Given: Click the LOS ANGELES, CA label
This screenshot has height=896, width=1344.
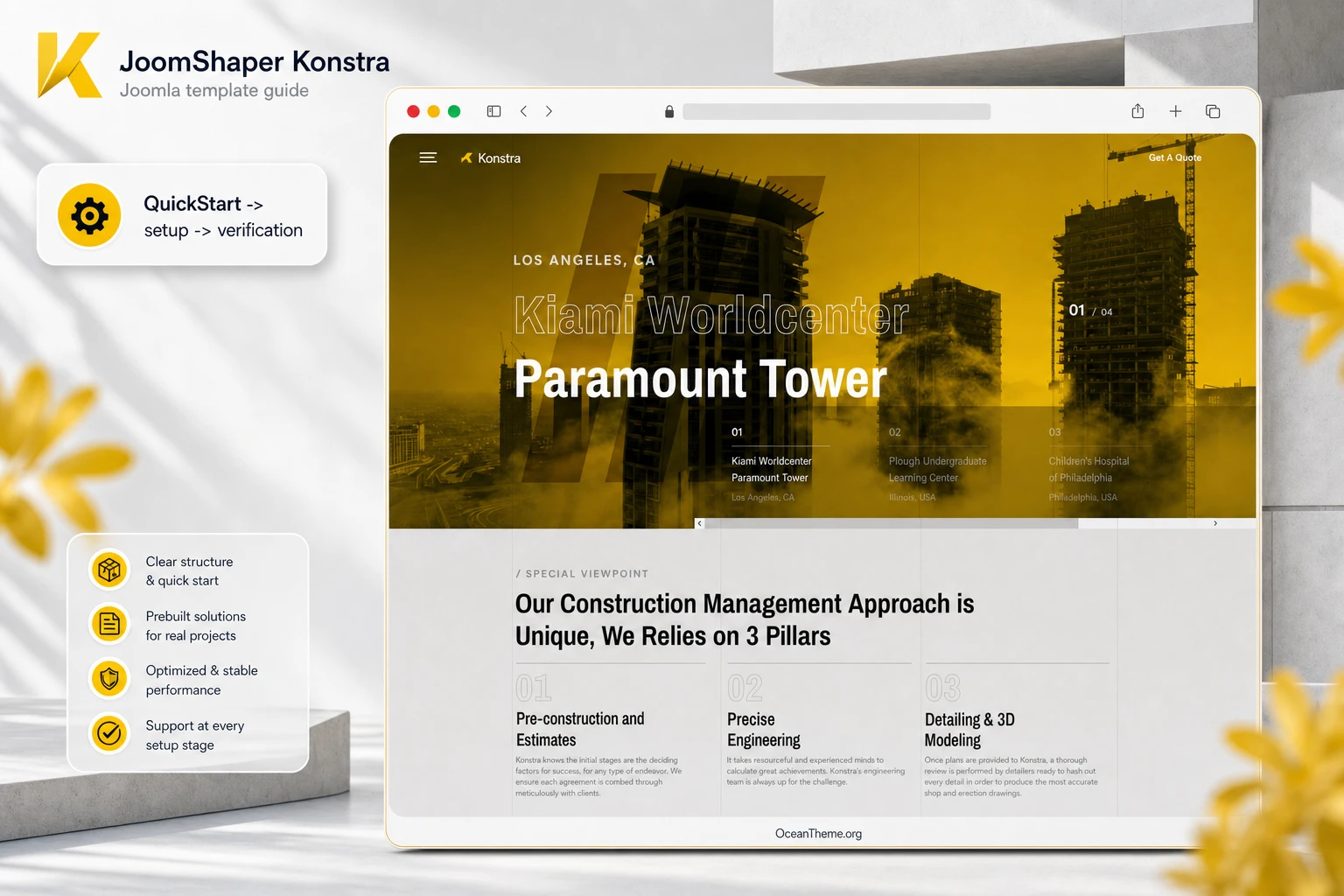Looking at the screenshot, I should click(584, 260).
